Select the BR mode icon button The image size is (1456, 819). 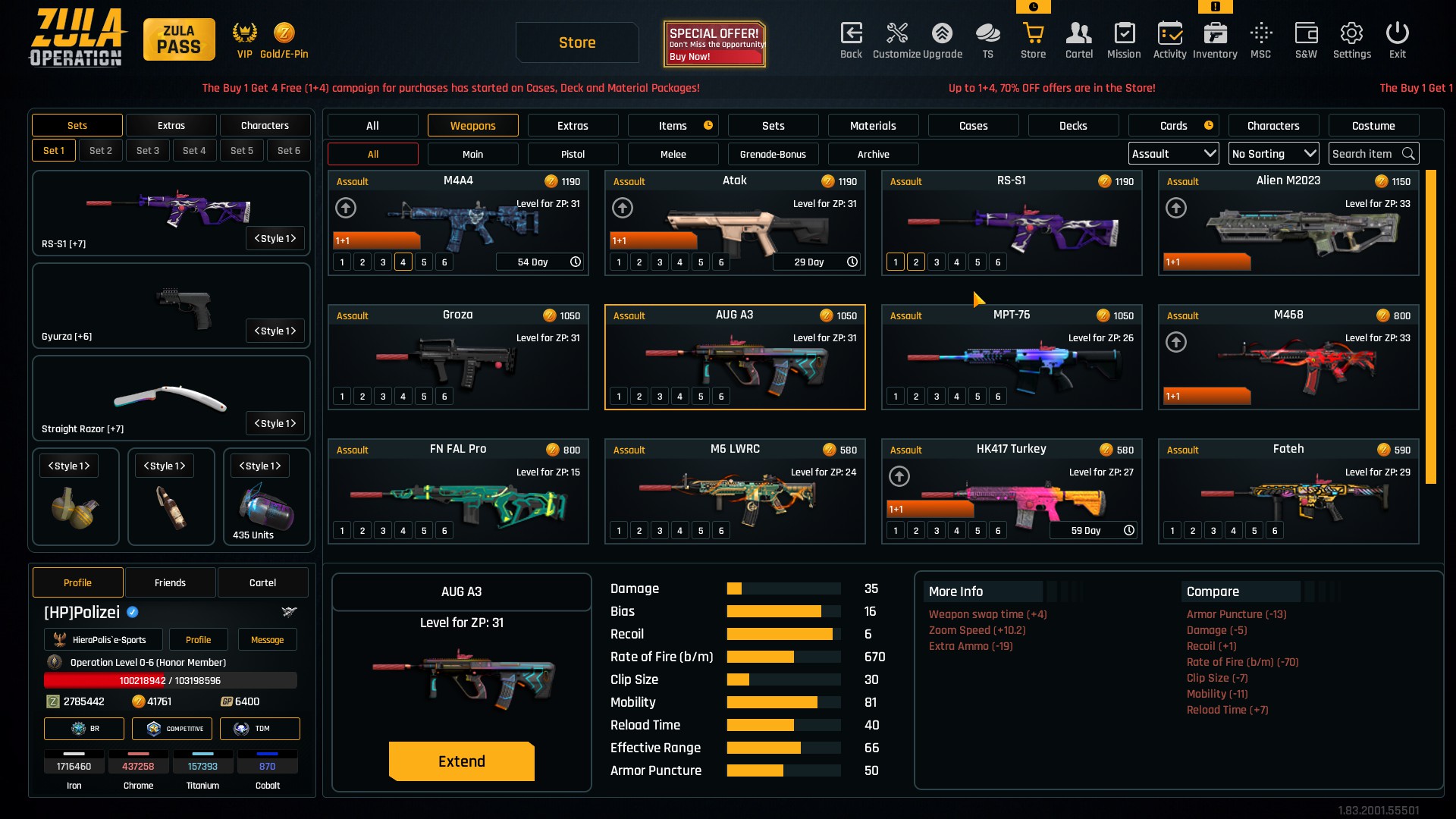coord(83,729)
